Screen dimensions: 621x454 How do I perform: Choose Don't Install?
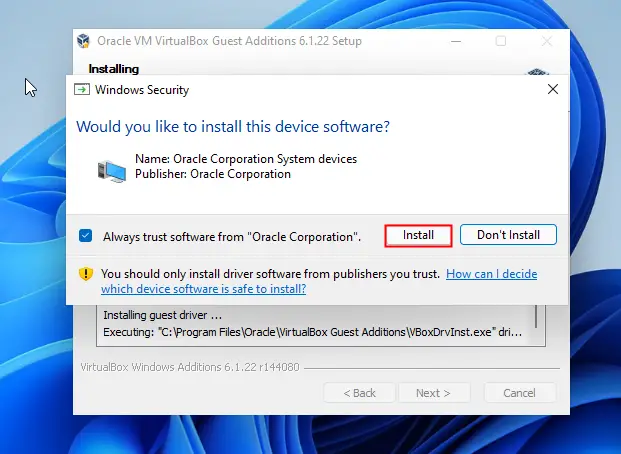pos(508,235)
